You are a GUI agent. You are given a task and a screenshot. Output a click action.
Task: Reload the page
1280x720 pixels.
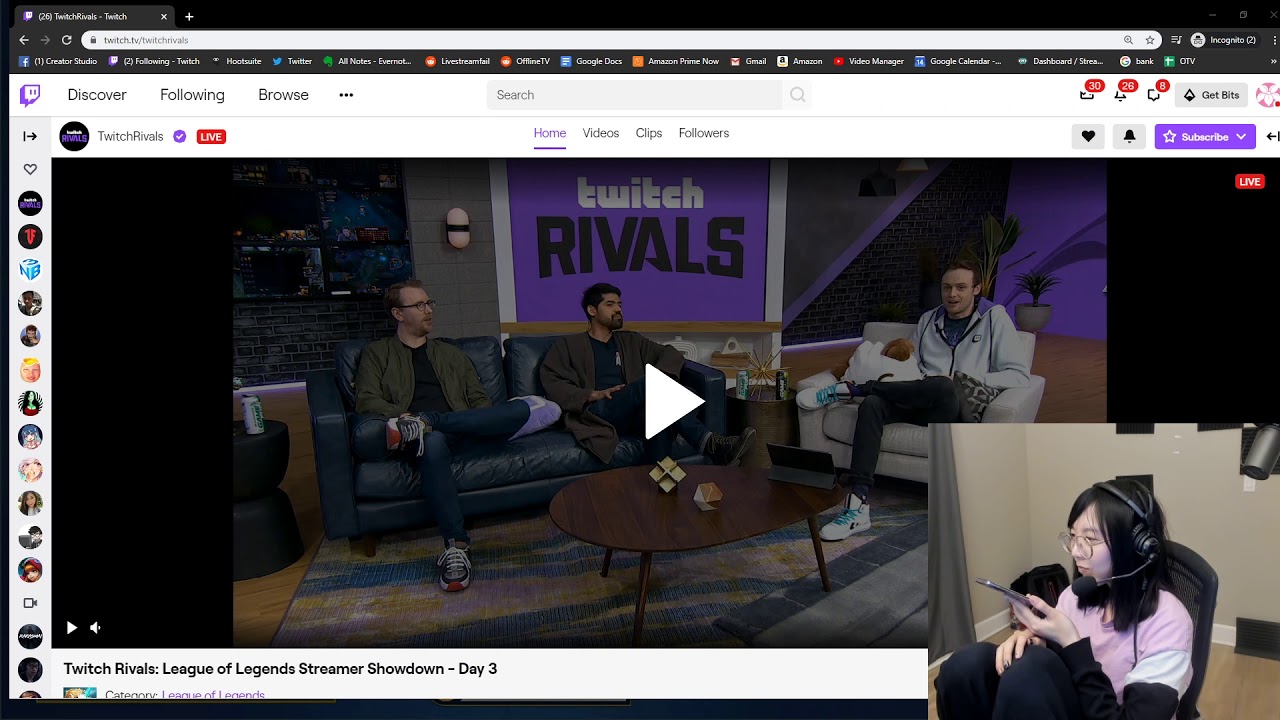pyautogui.click(x=67, y=40)
